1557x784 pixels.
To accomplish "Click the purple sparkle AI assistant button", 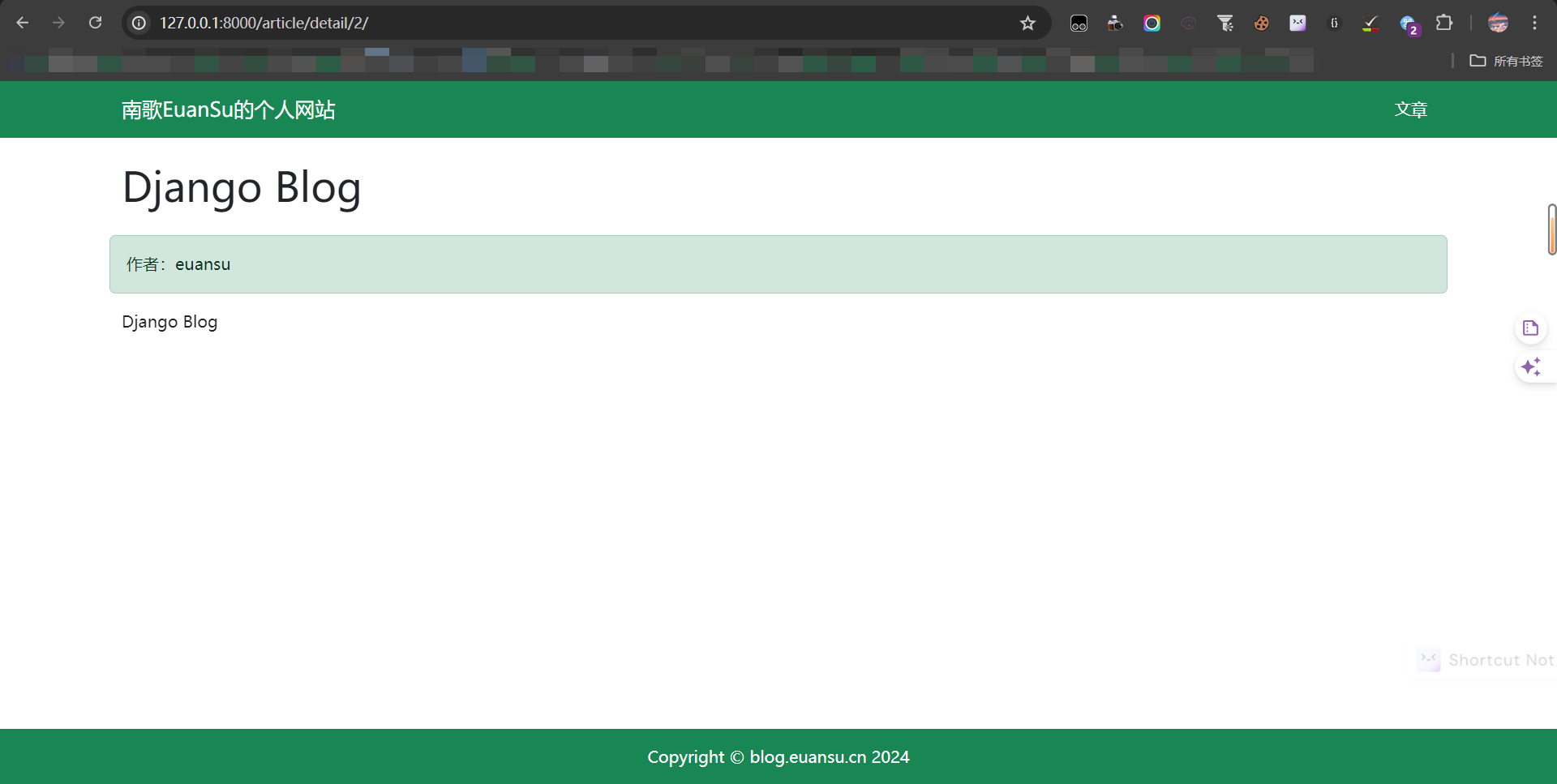I will pos(1531,367).
